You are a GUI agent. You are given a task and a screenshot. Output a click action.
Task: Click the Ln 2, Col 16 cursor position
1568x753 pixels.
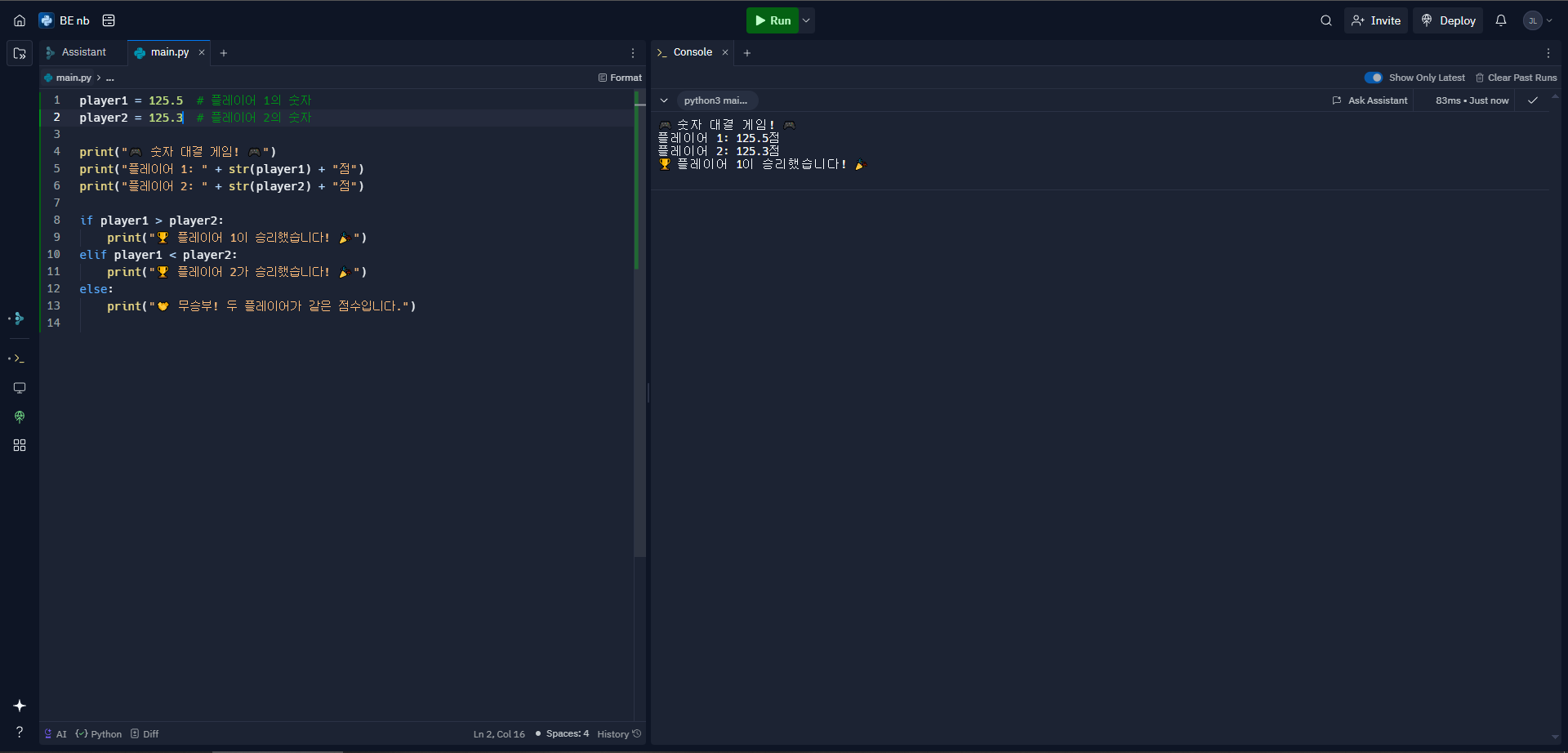pos(499,734)
